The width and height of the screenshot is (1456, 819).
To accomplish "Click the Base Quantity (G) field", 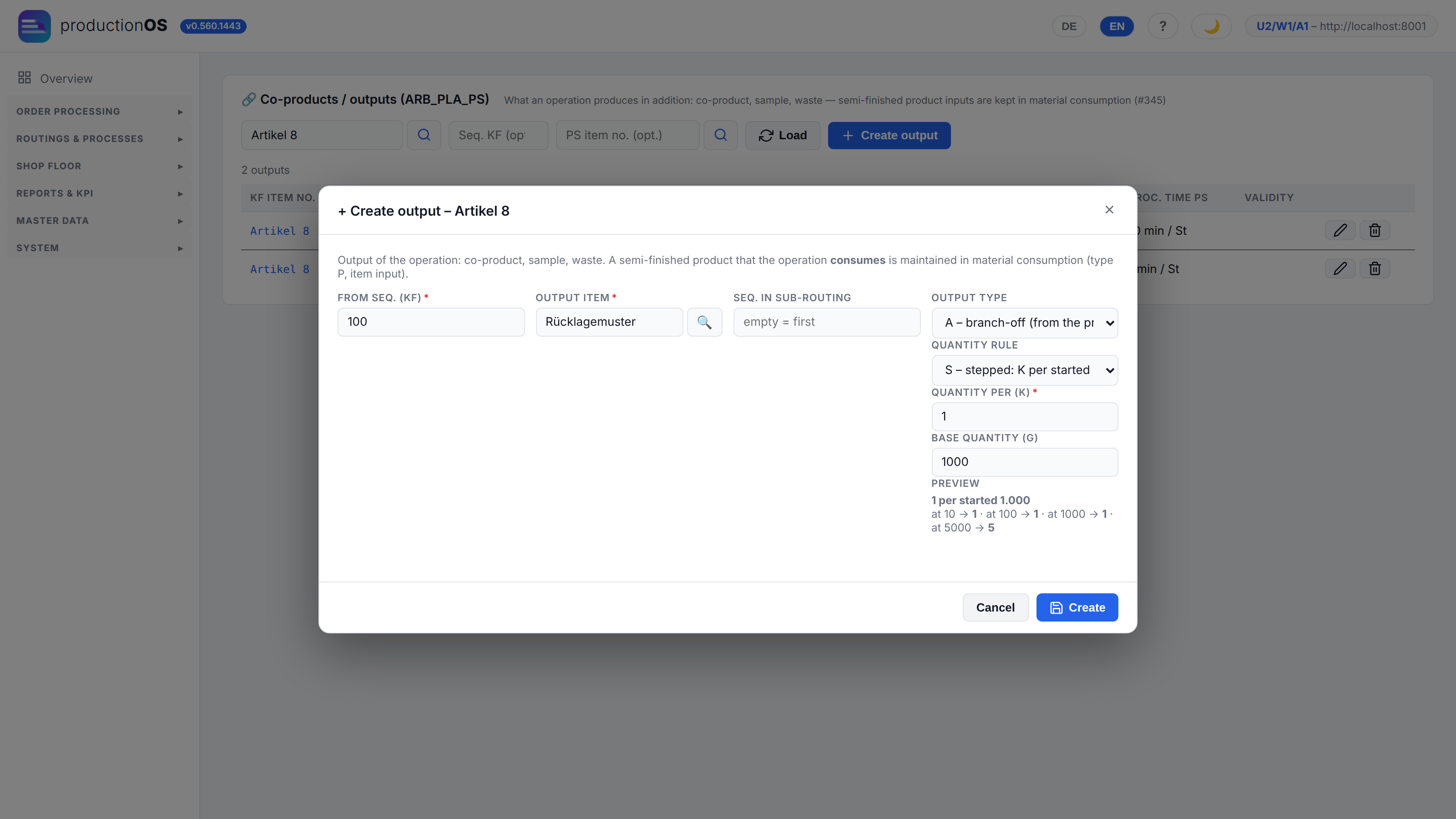I will point(1024,462).
